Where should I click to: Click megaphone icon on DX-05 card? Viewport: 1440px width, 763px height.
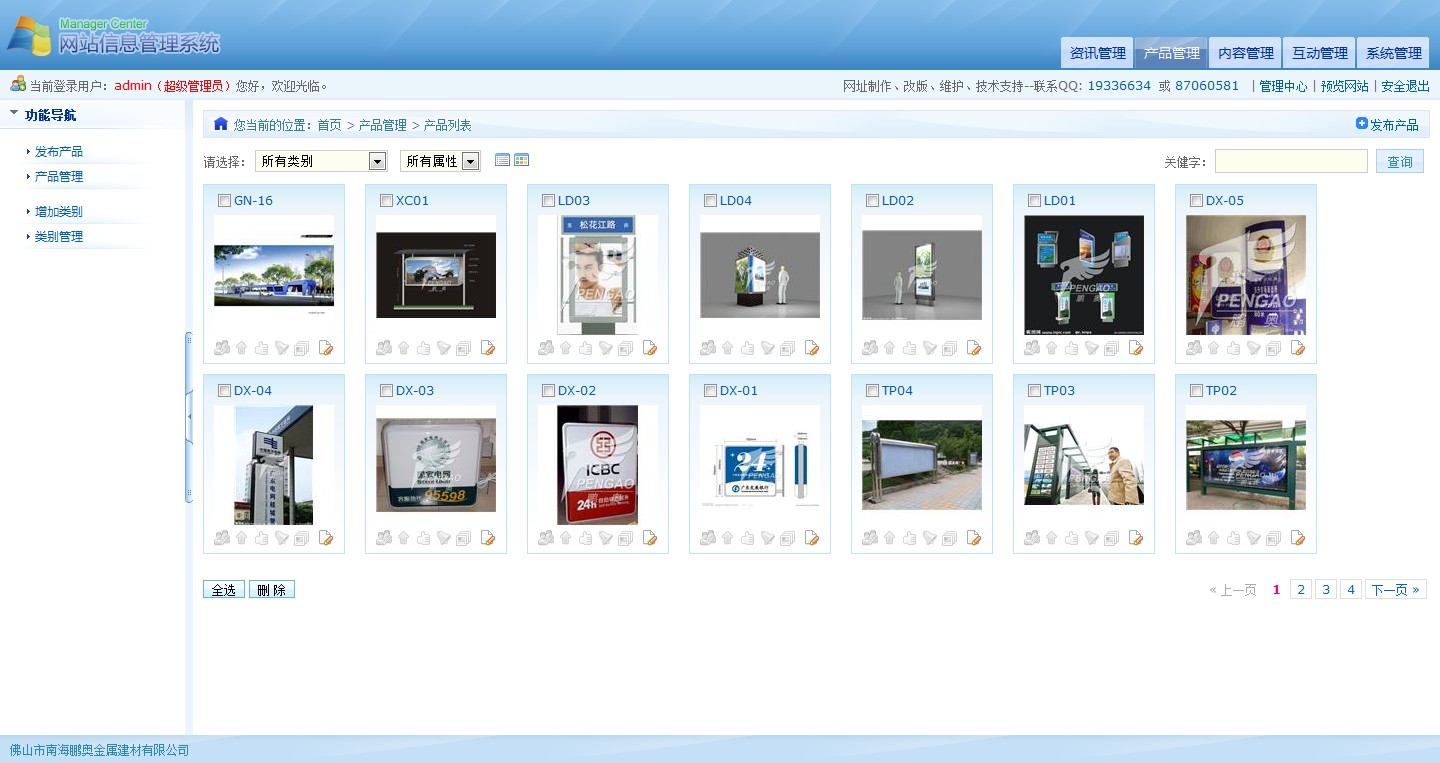1254,348
